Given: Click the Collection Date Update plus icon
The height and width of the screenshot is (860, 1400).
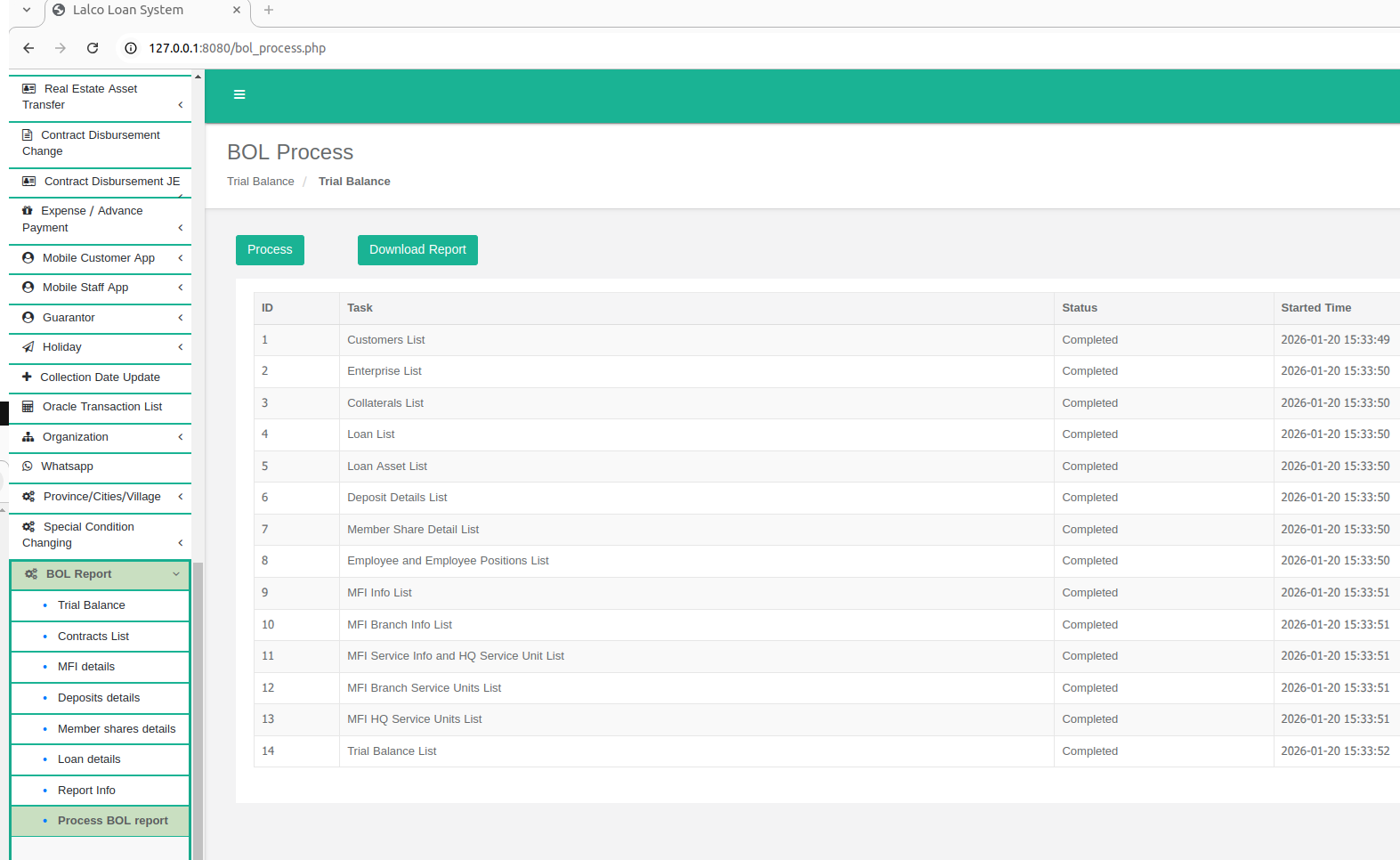Looking at the screenshot, I should 27,377.
